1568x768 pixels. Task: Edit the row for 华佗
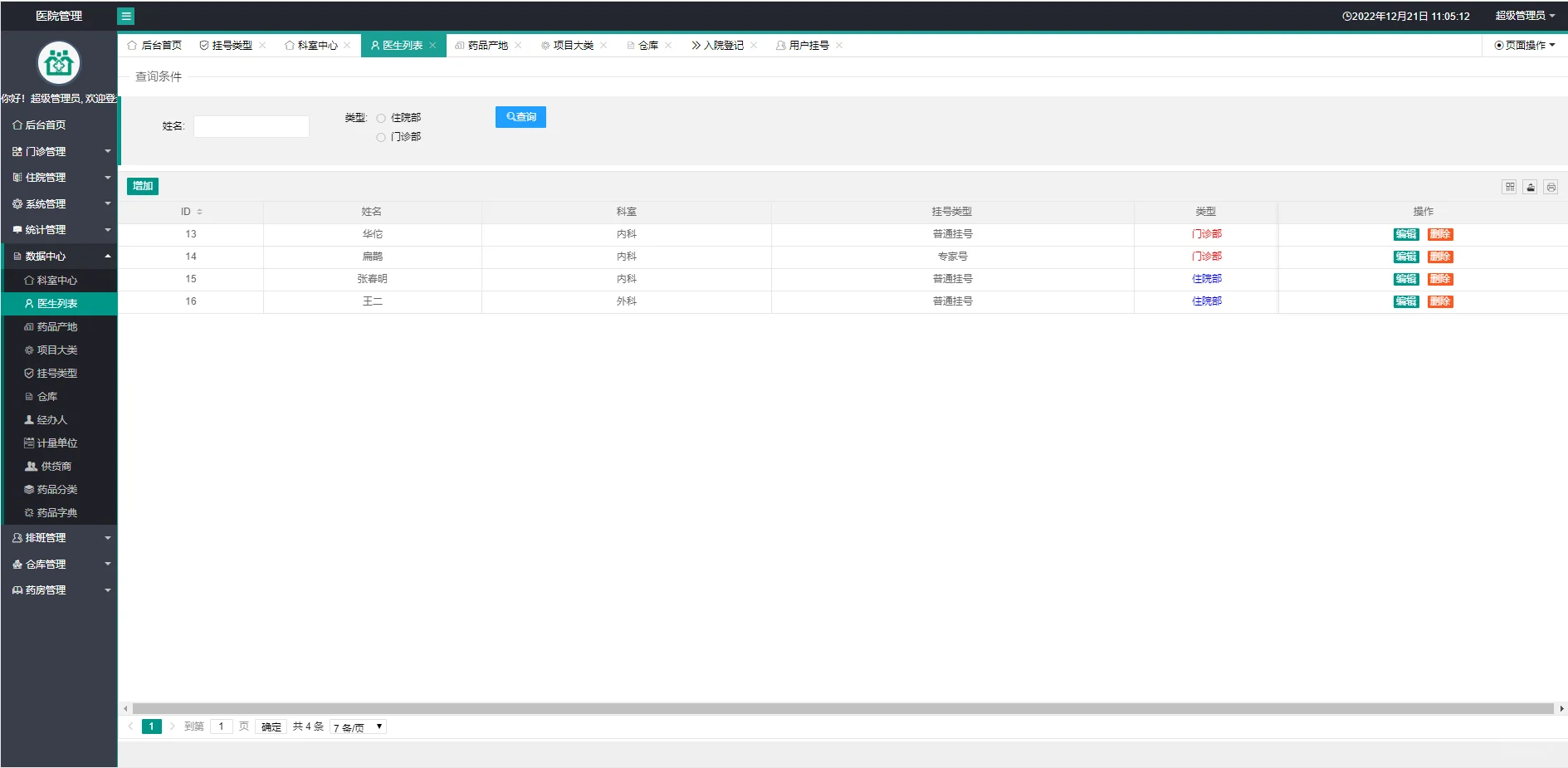point(1406,234)
